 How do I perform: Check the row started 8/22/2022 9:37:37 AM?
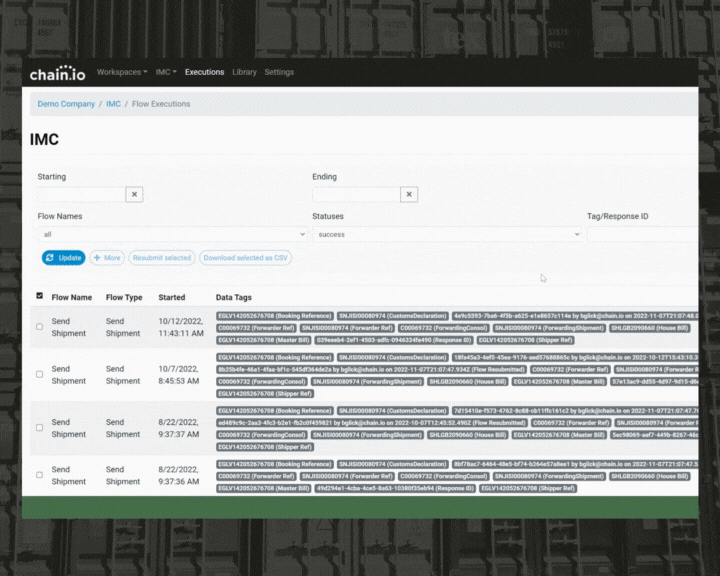pos(39,428)
